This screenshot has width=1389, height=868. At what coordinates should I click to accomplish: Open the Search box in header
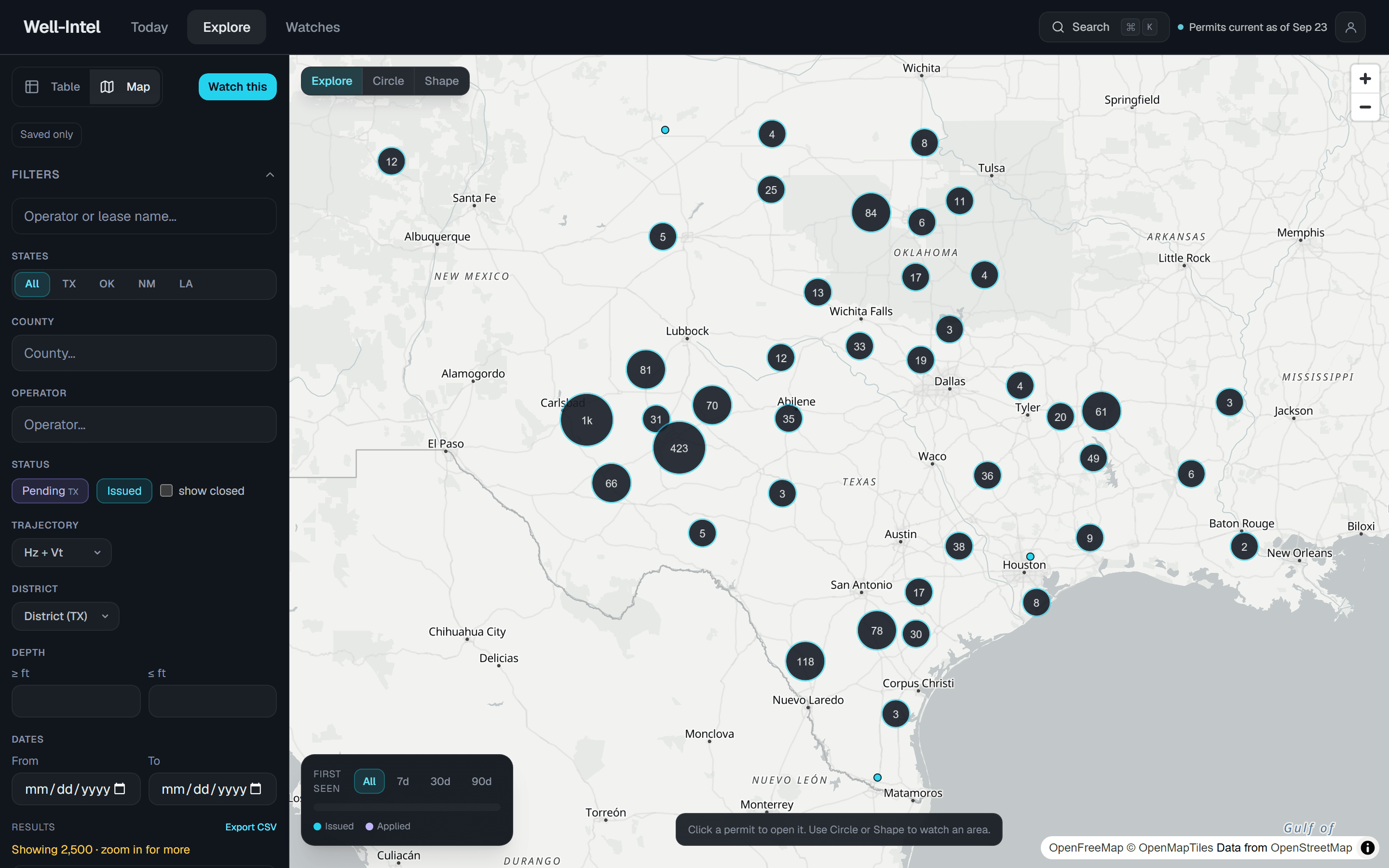click(1103, 27)
